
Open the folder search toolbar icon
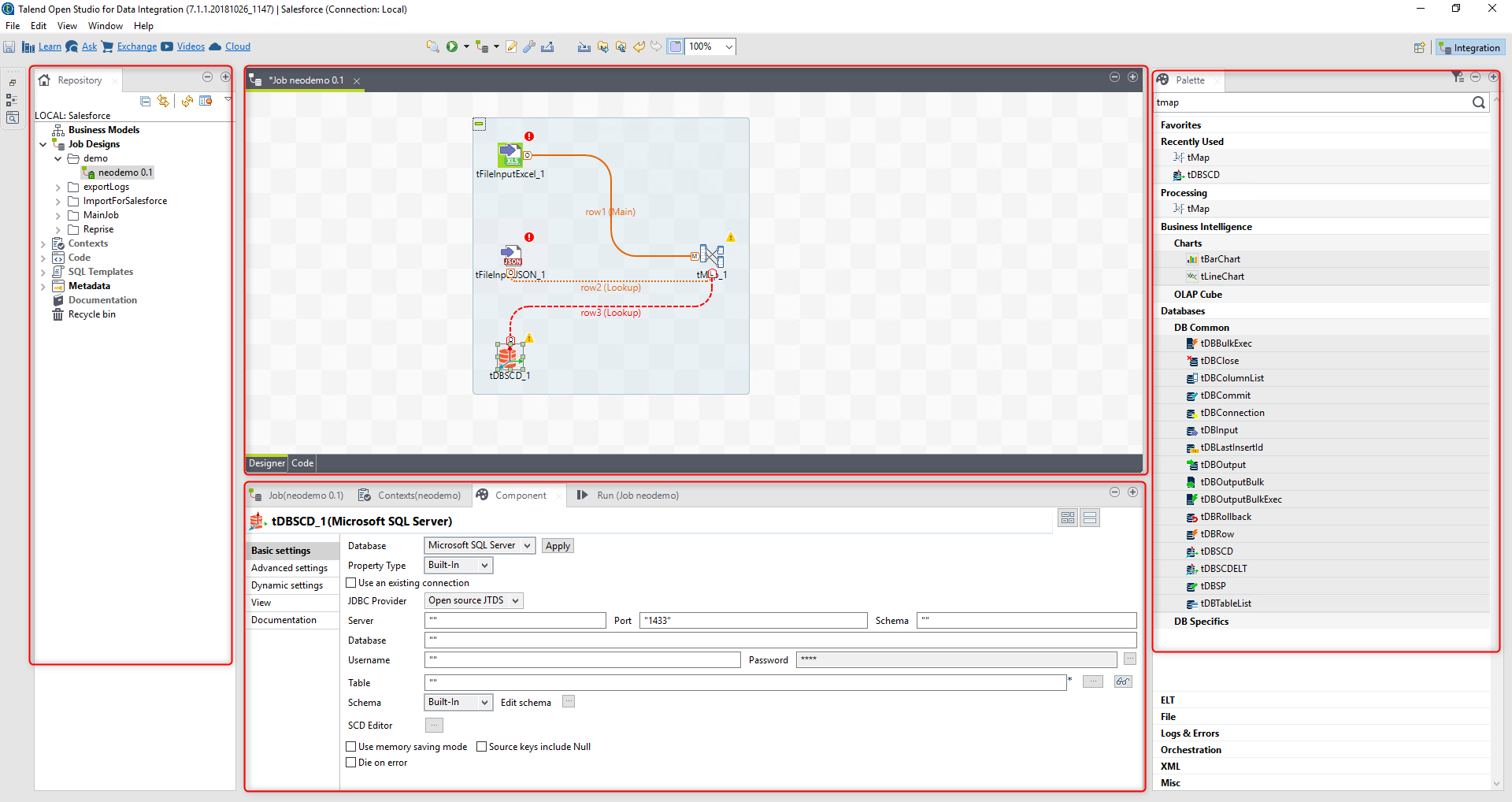[x=432, y=46]
